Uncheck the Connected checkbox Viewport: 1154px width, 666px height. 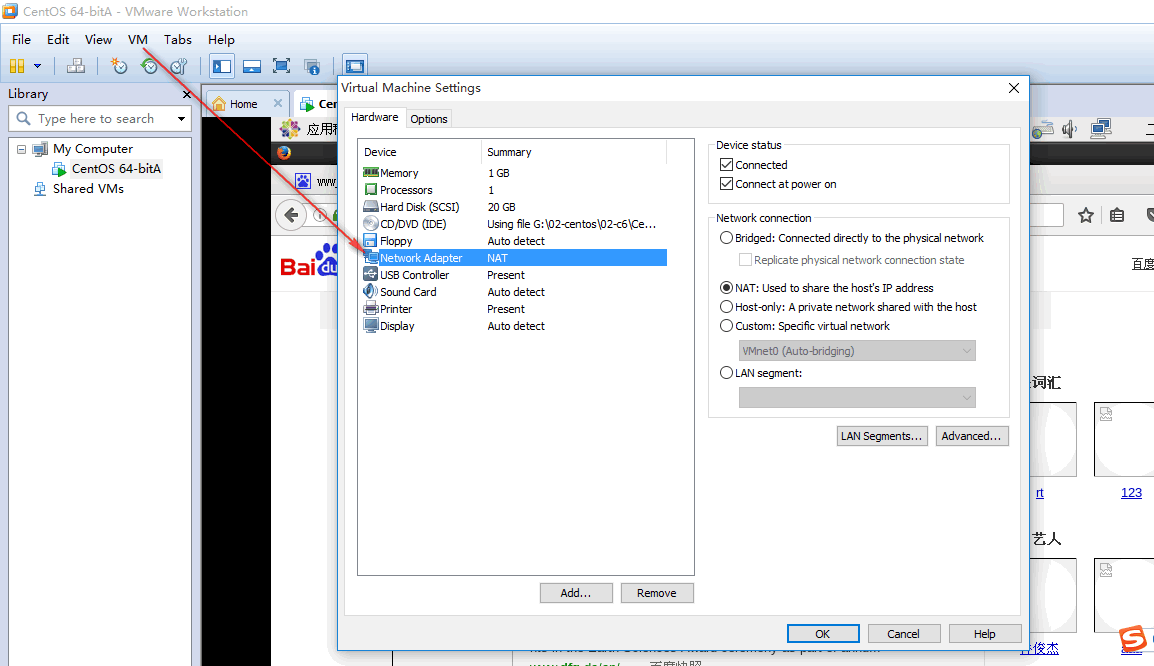[x=726, y=165]
